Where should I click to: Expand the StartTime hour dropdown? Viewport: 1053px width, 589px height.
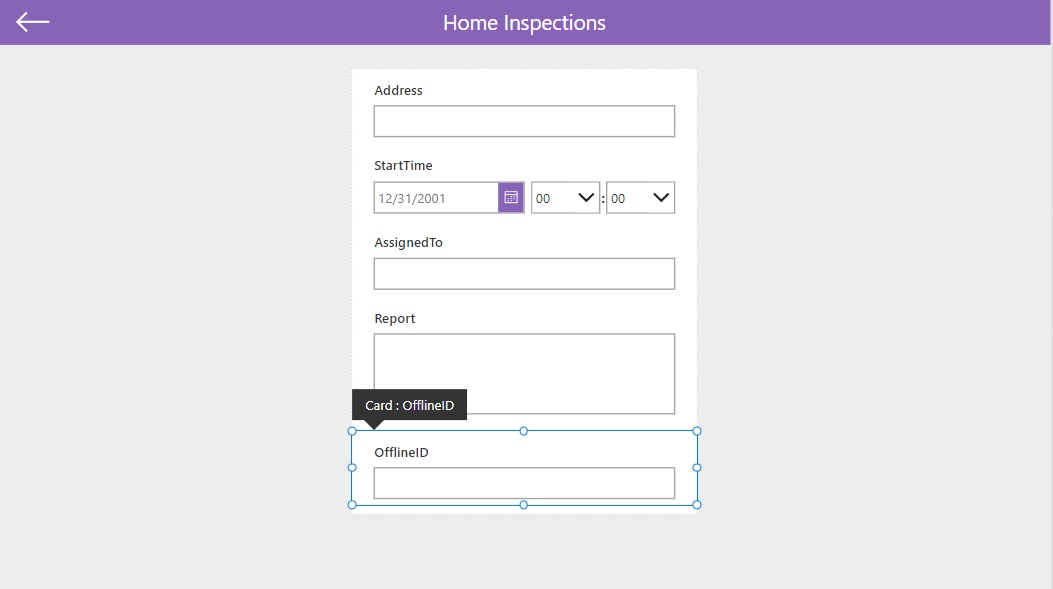565,197
